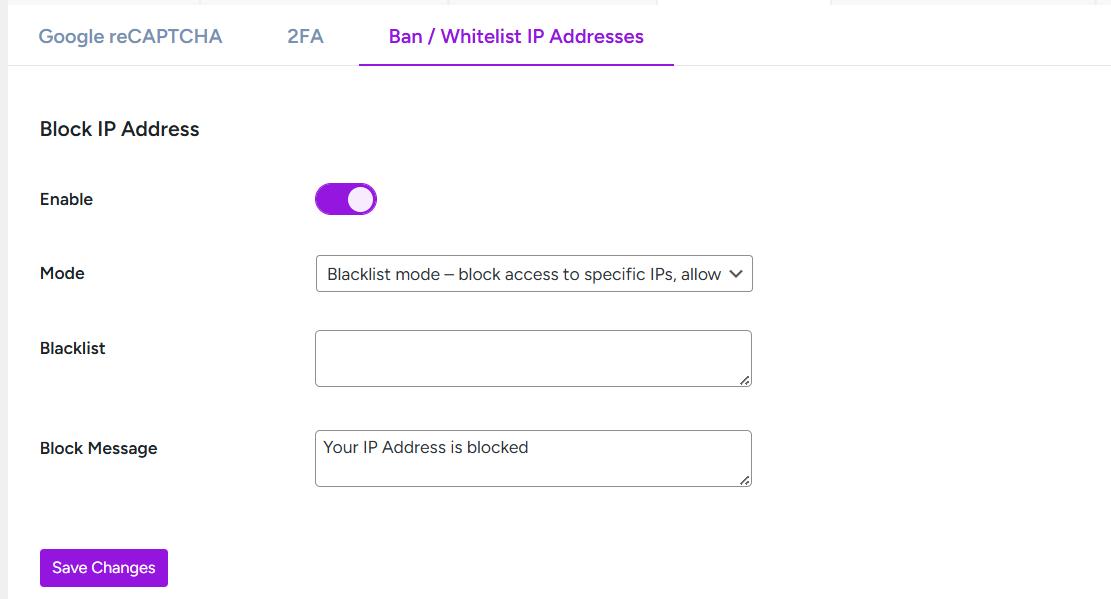Image resolution: width=1111 pixels, height=599 pixels.
Task: Click the Blacklist label
Action: [x=72, y=348]
